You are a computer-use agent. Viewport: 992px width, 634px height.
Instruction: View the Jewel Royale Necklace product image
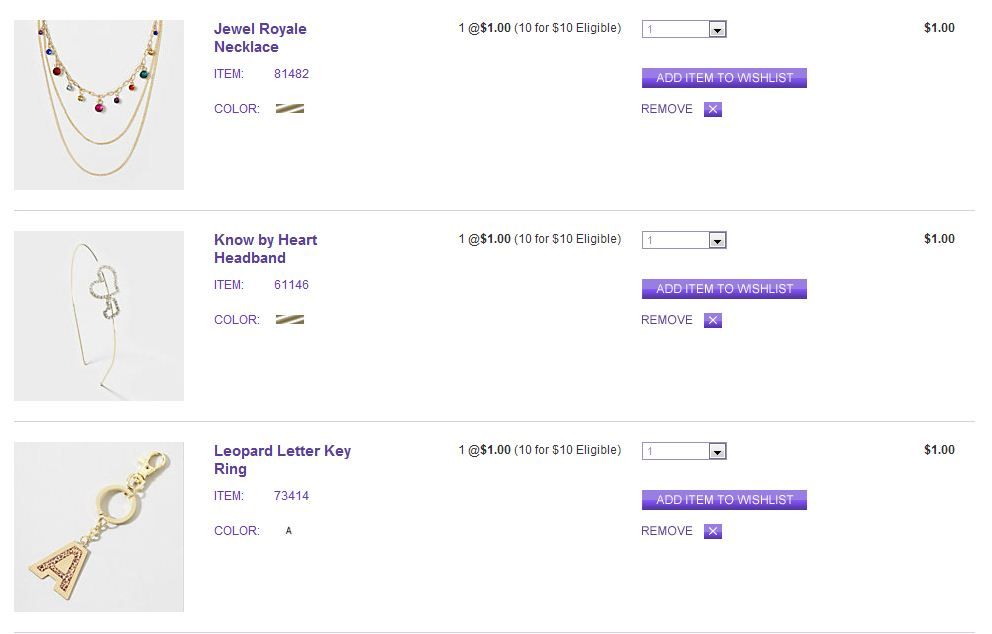point(99,105)
